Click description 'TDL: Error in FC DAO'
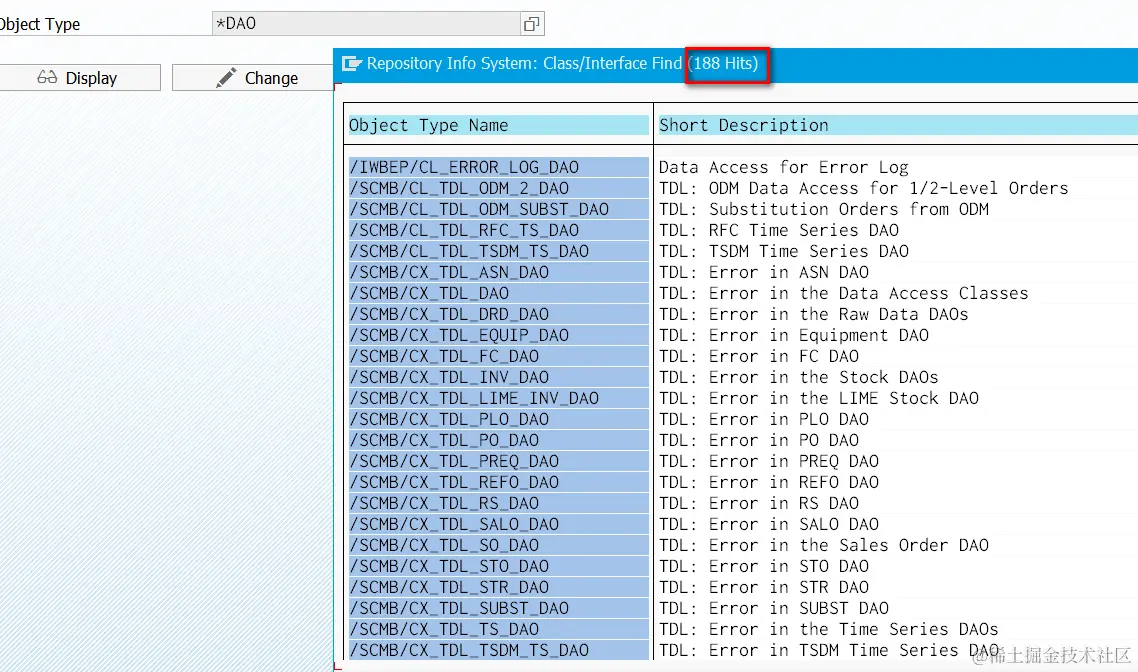Screen dimensions: 1138x672 click(x=758, y=357)
